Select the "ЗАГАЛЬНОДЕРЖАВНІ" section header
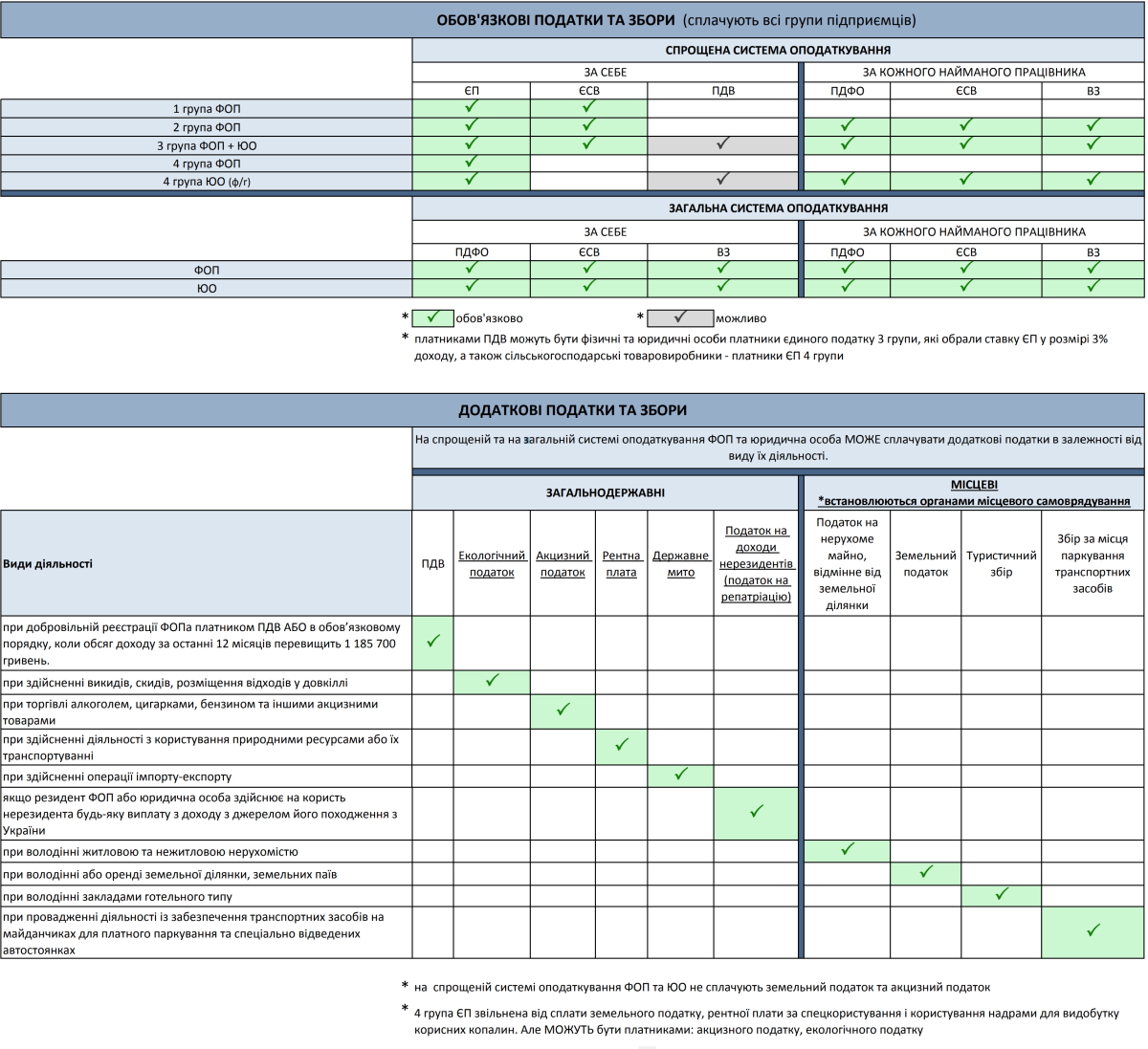1148x1049 pixels. coord(605,493)
